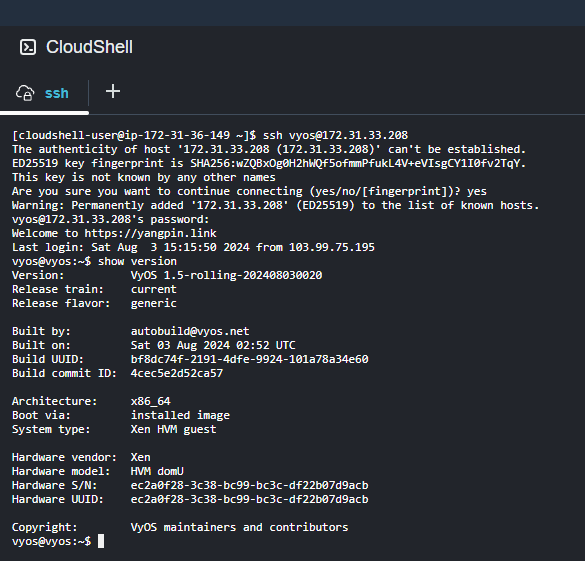Screen dimensions: 585x561
Task: Click the terminal cursor at the vyos prompt
Action: (x=101, y=541)
